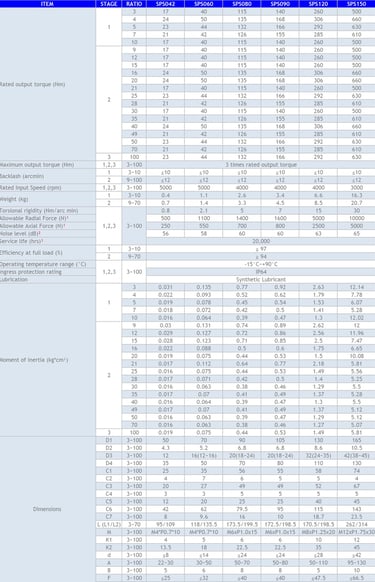The width and height of the screenshot is (375, 582).
Task: Click the 'Moment of Inertia (kg*cm²)' label
Action: point(34,360)
